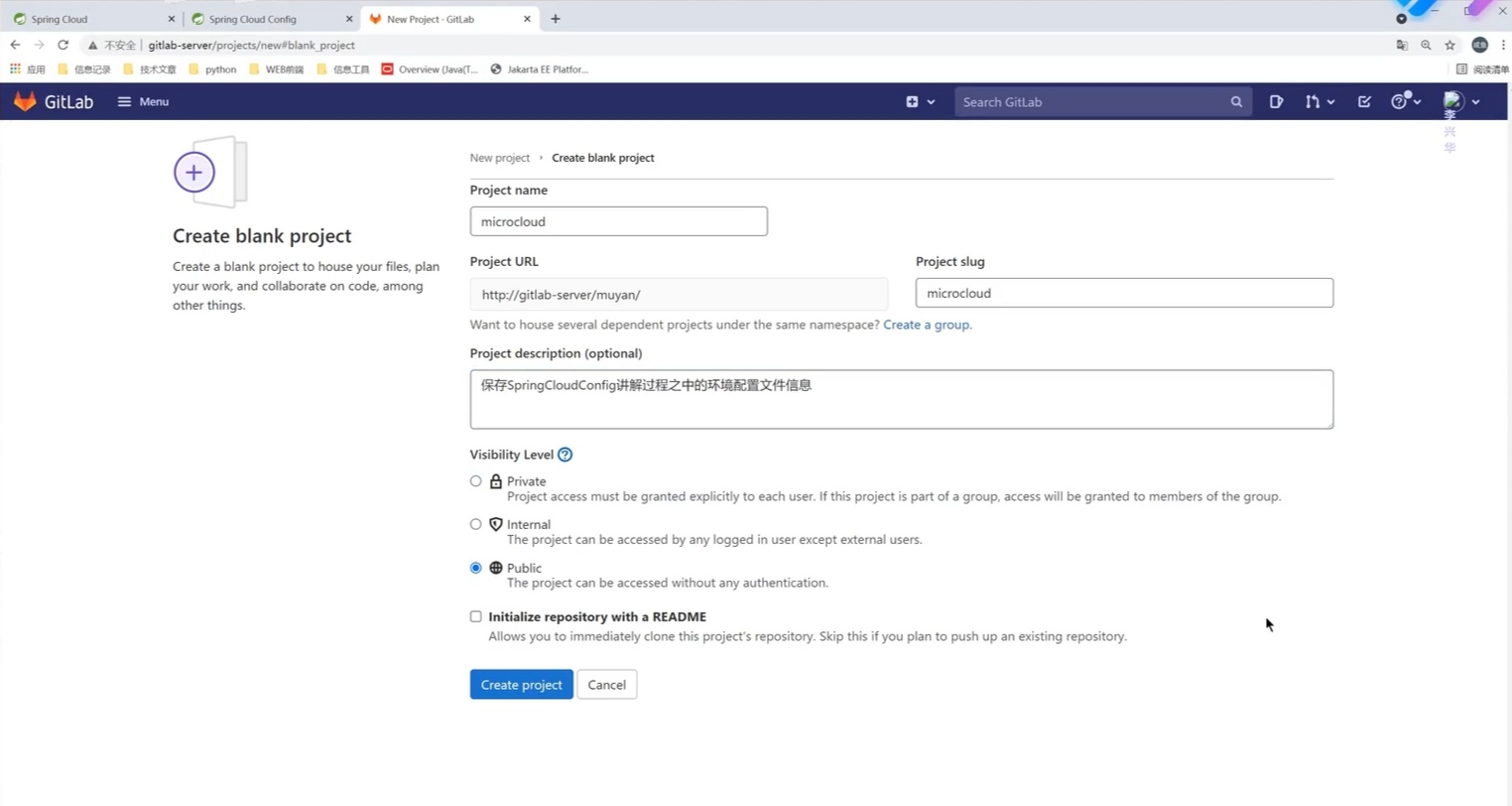This screenshot has height=806, width=1512.
Task: Click the Project slug input field
Action: [1124, 293]
